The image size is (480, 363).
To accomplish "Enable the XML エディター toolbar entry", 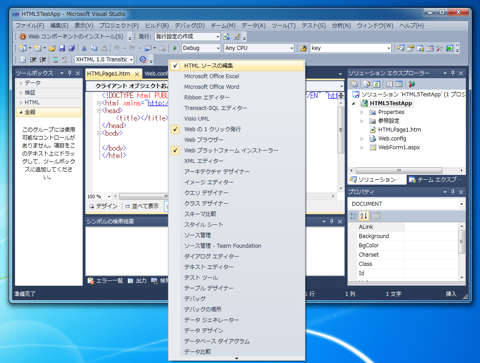I will tap(237, 161).
